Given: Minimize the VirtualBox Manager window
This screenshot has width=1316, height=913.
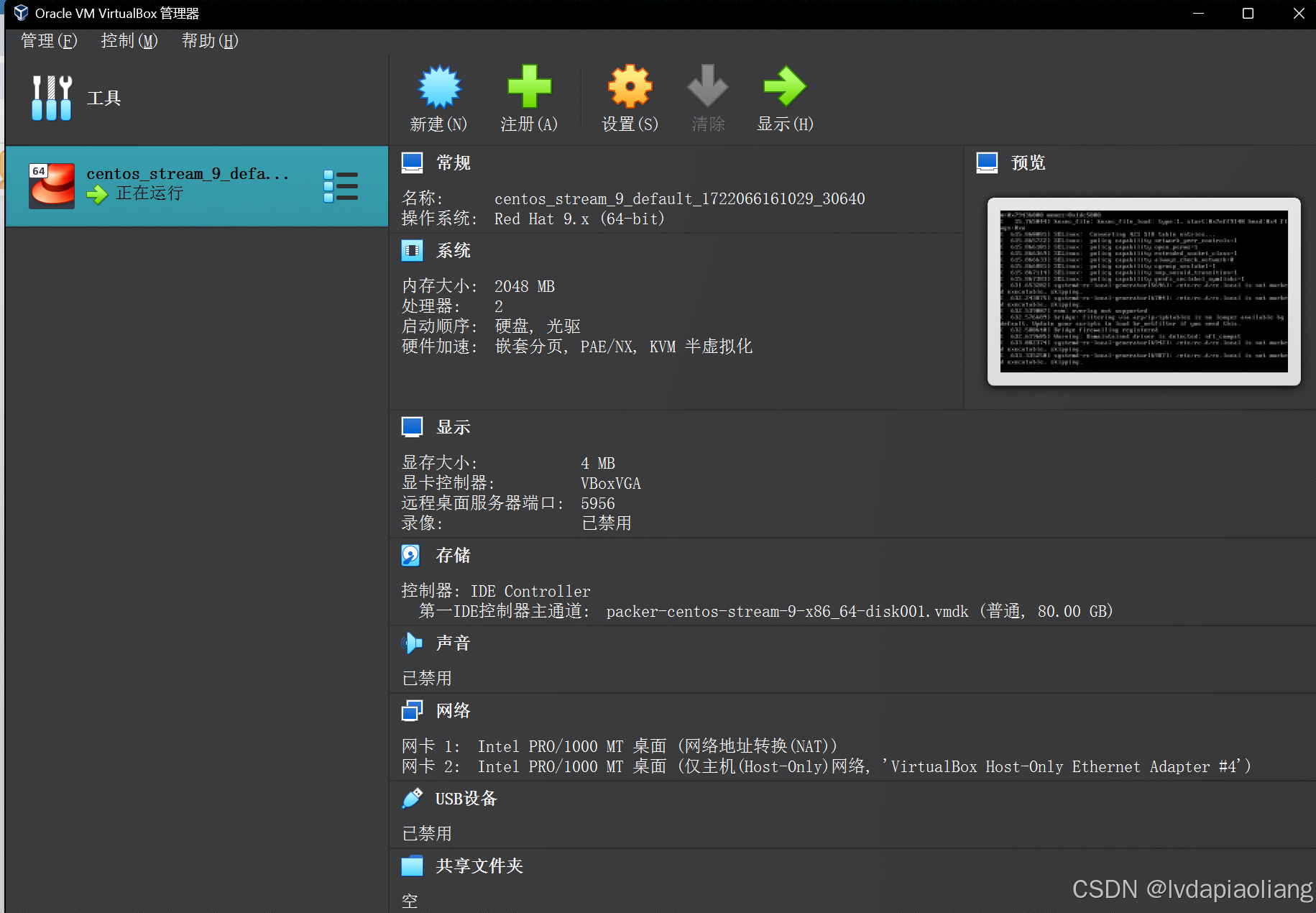Looking at the screenshot, I should click(x=1198, y=13).
